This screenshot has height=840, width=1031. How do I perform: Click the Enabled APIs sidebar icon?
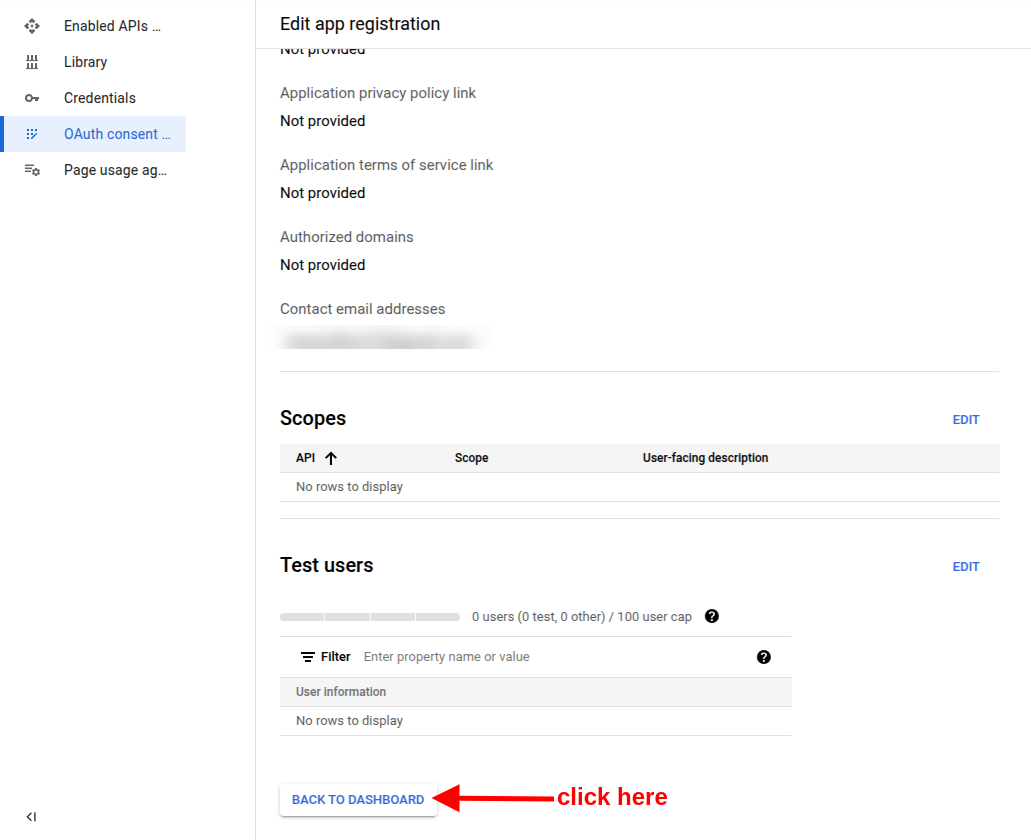(x=32, y=26)
